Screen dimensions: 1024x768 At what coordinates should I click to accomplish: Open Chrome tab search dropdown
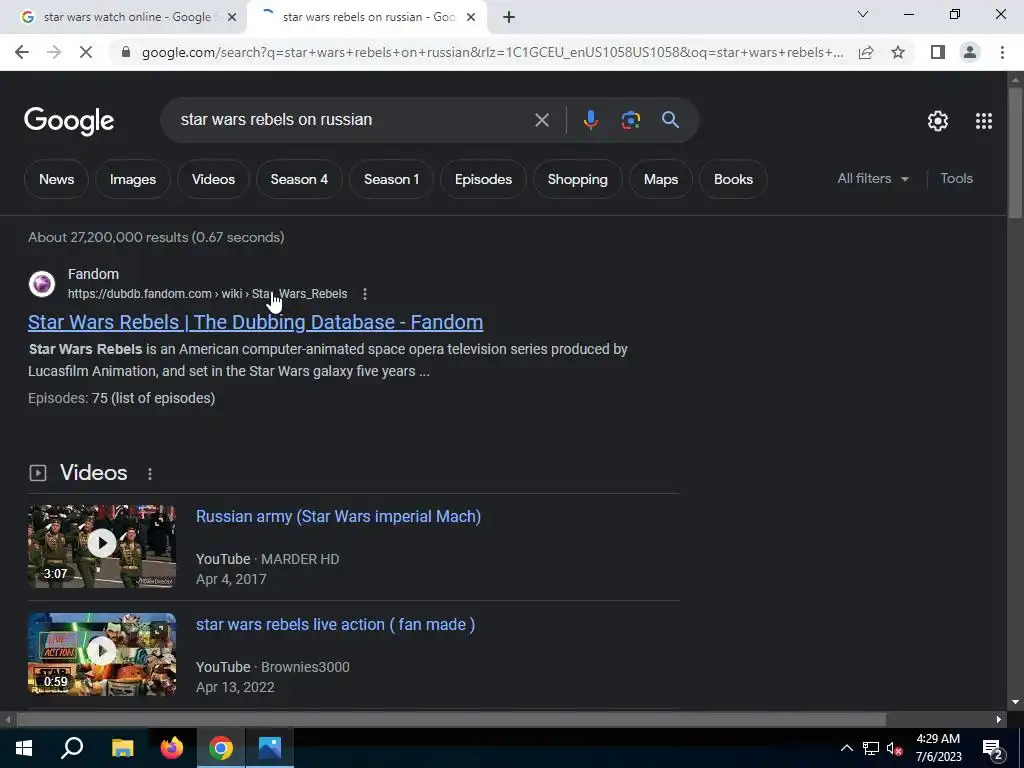coord(863,14)
